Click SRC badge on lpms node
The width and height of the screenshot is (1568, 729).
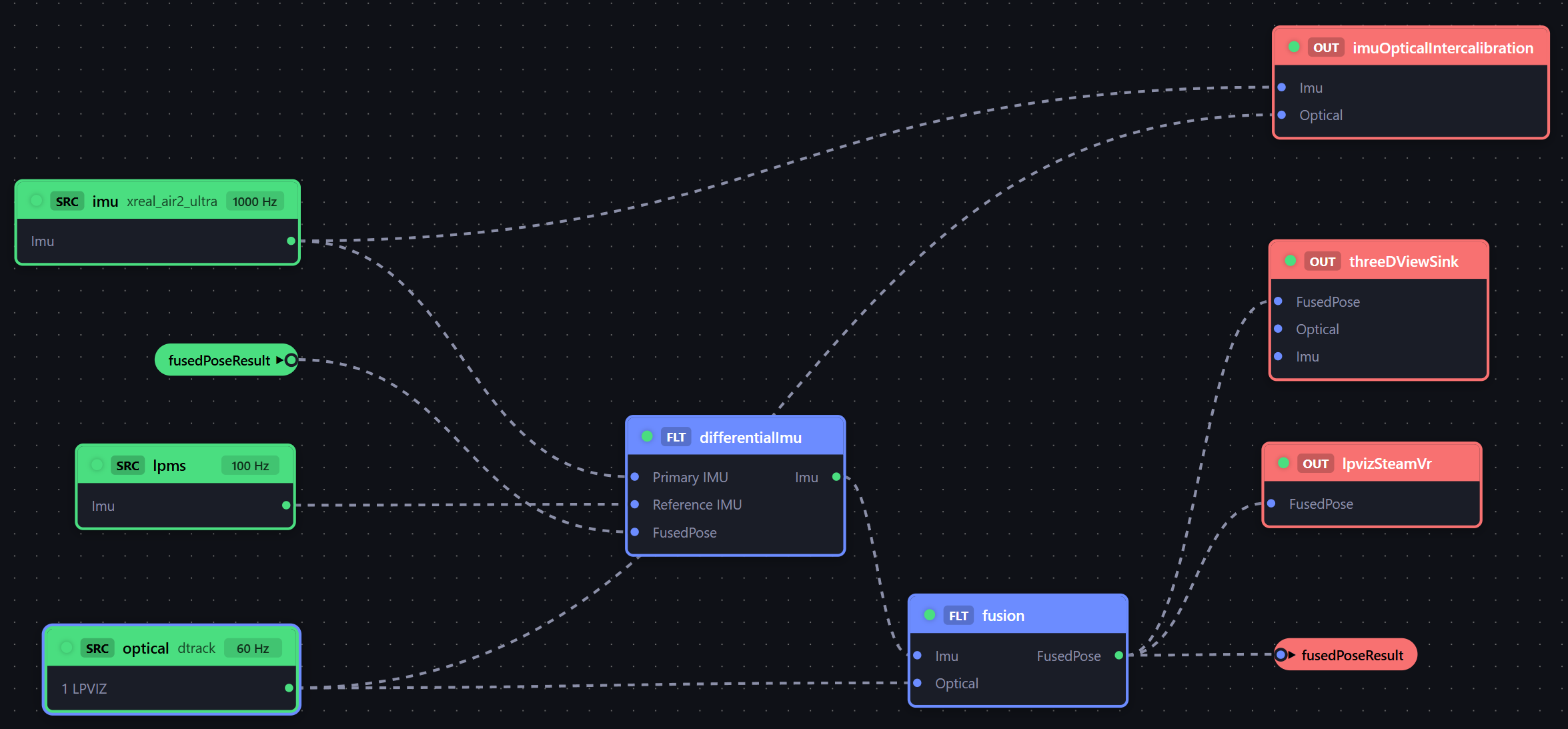pos(127,466)
